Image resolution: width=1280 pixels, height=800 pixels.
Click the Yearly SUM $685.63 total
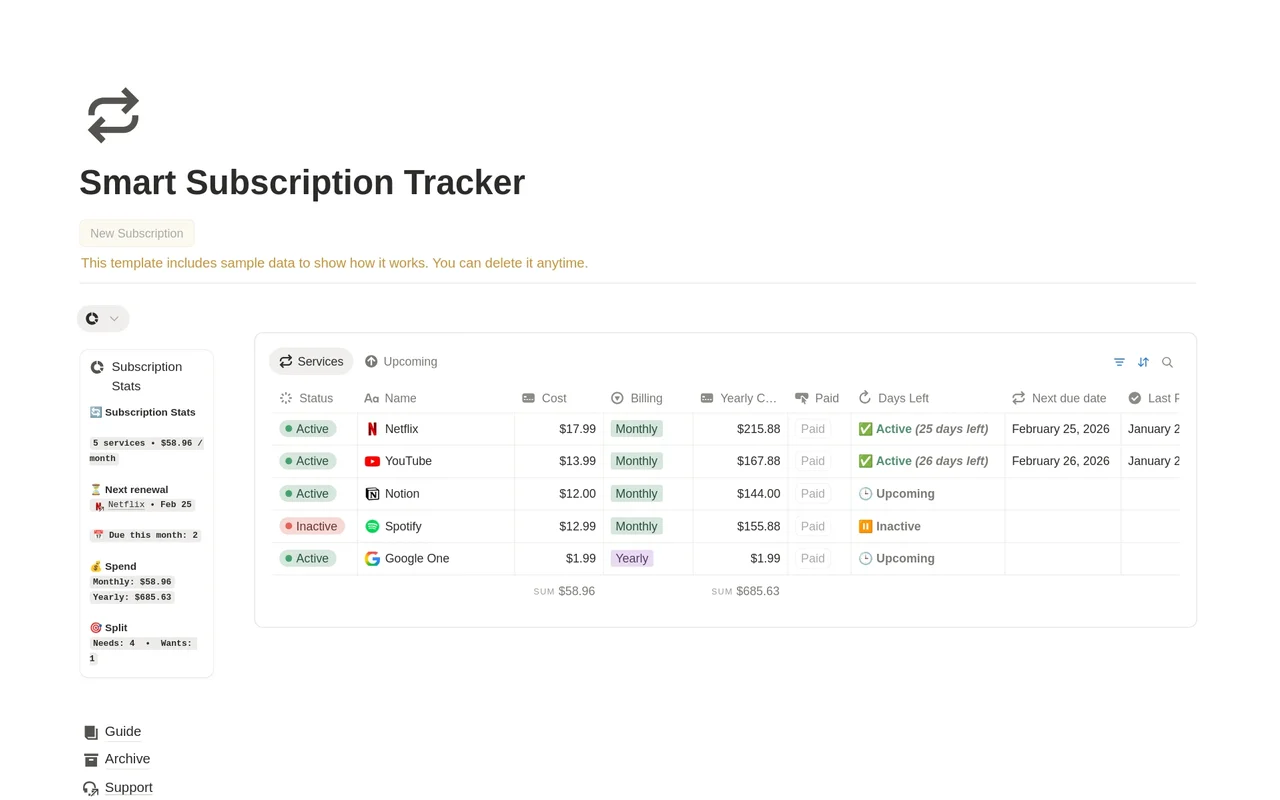click(745, 592)
